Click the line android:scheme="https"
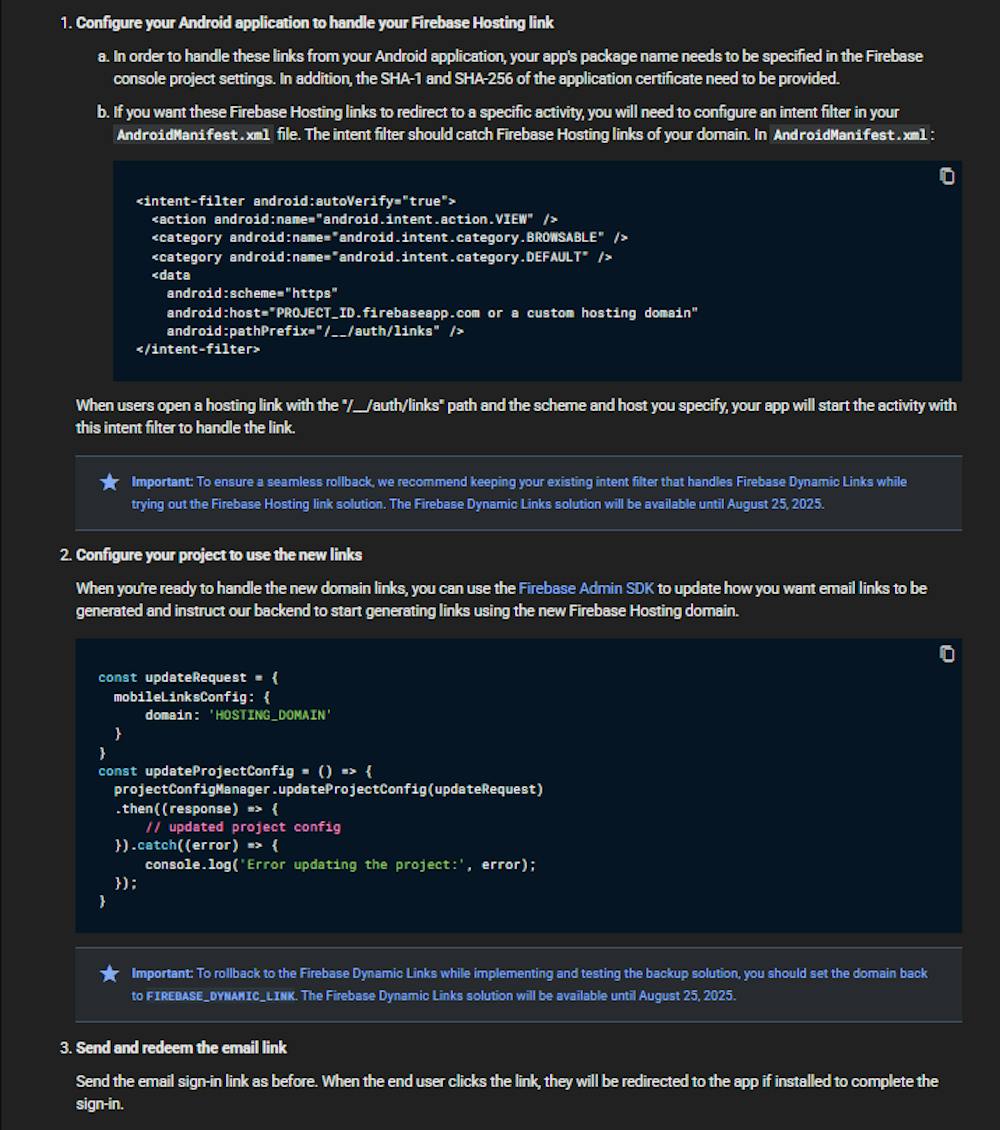Screen dimensions: 1000x1130 click(x=252, y=293)
